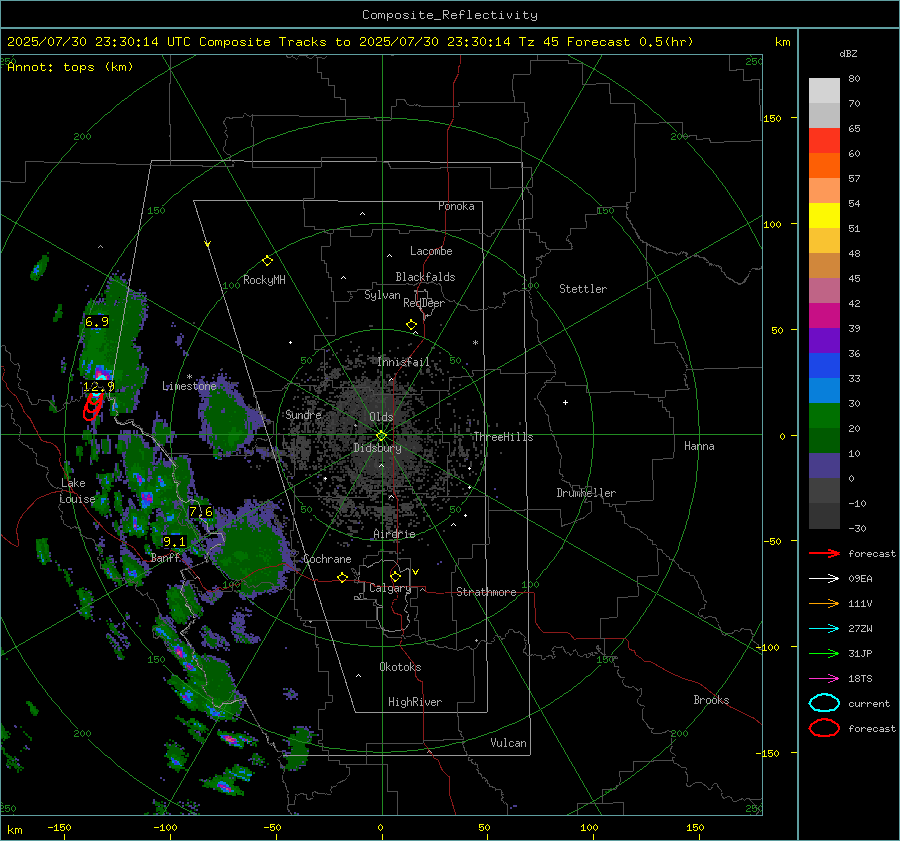
Task: Click the Strathmore city label
Action: click(x=486, y=592)
